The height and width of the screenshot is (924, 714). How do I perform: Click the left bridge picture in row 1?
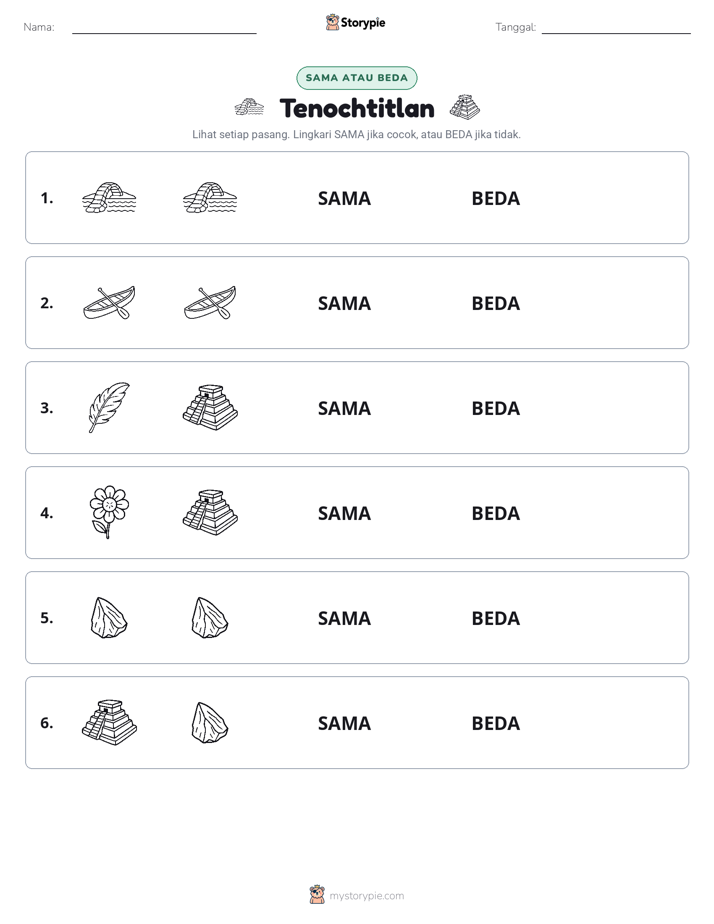(109, 197)
